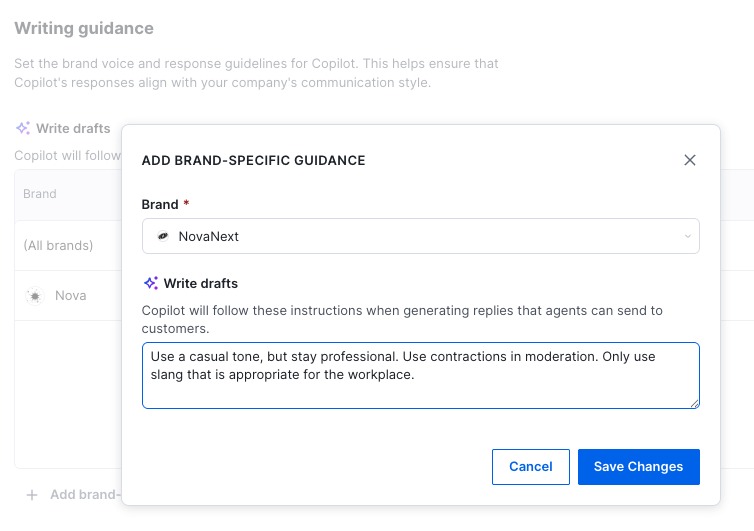Screen dimensions: 754x531
Task: Click the sparkle icon in the dialog
Action: click(151, 283)
